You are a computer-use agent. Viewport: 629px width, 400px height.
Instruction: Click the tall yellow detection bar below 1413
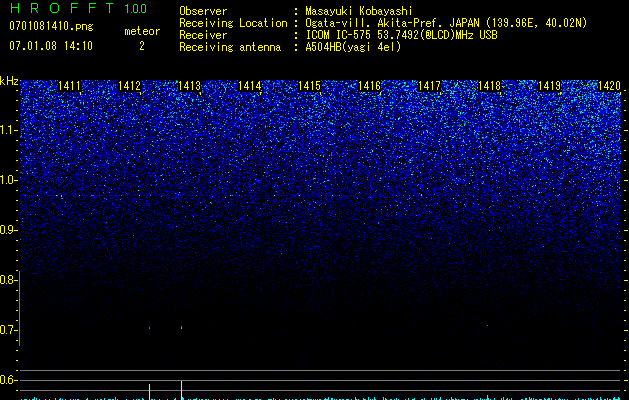pyautogui.click(x=181, y=390)
